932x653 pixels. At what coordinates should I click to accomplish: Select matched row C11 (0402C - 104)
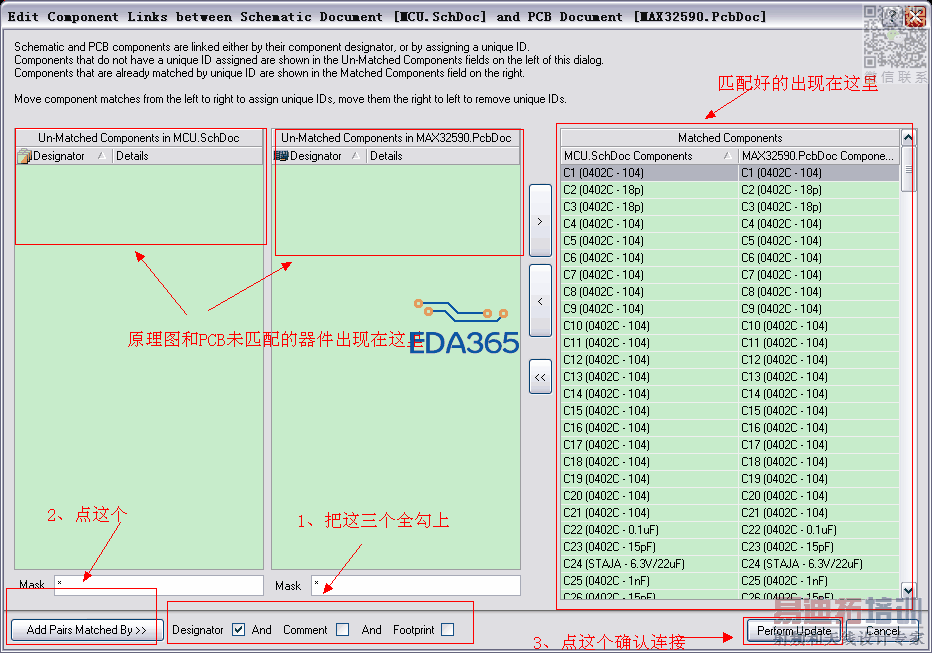coord(730,343)
